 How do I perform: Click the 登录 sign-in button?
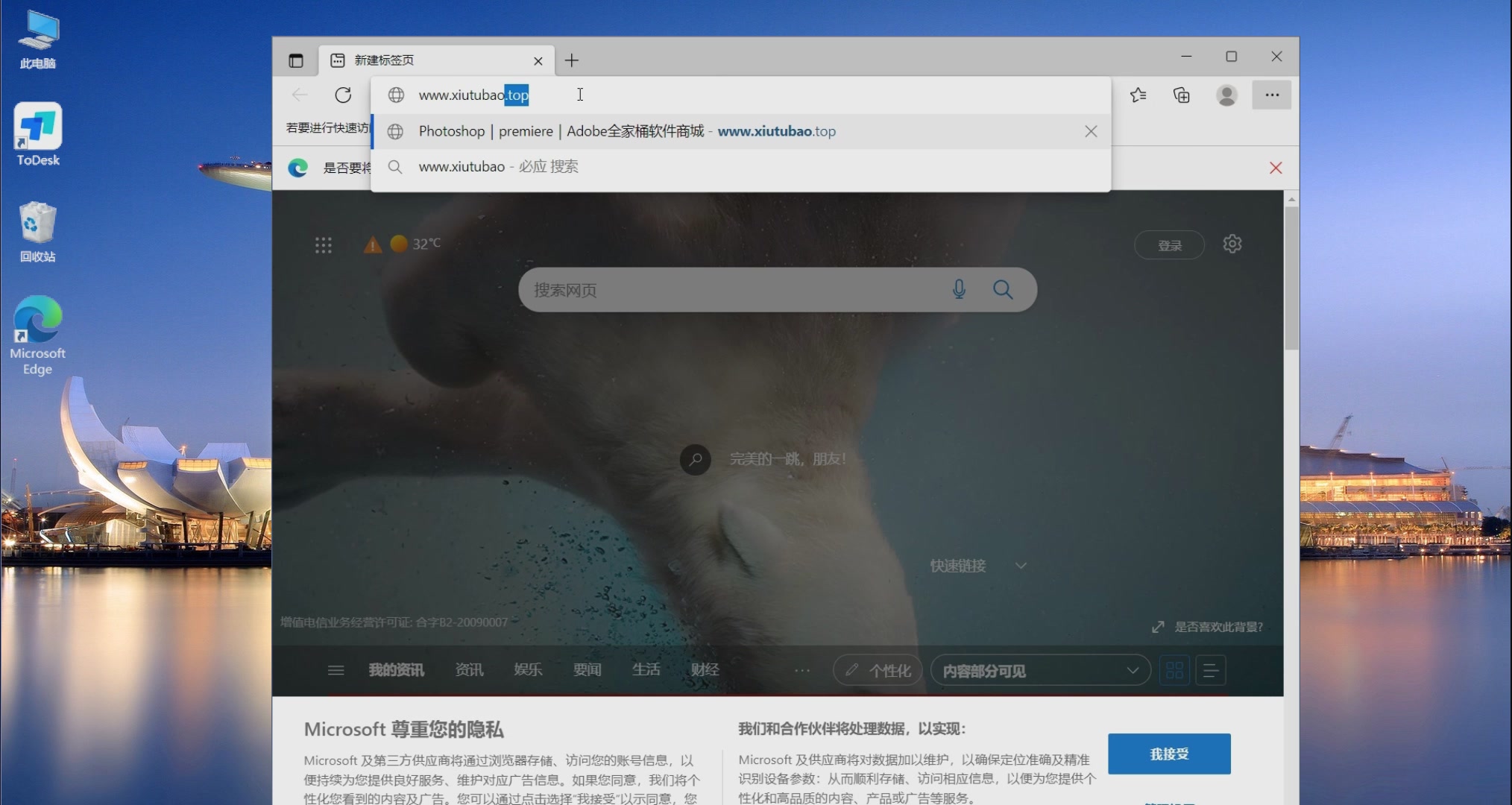pos(1169,245)
